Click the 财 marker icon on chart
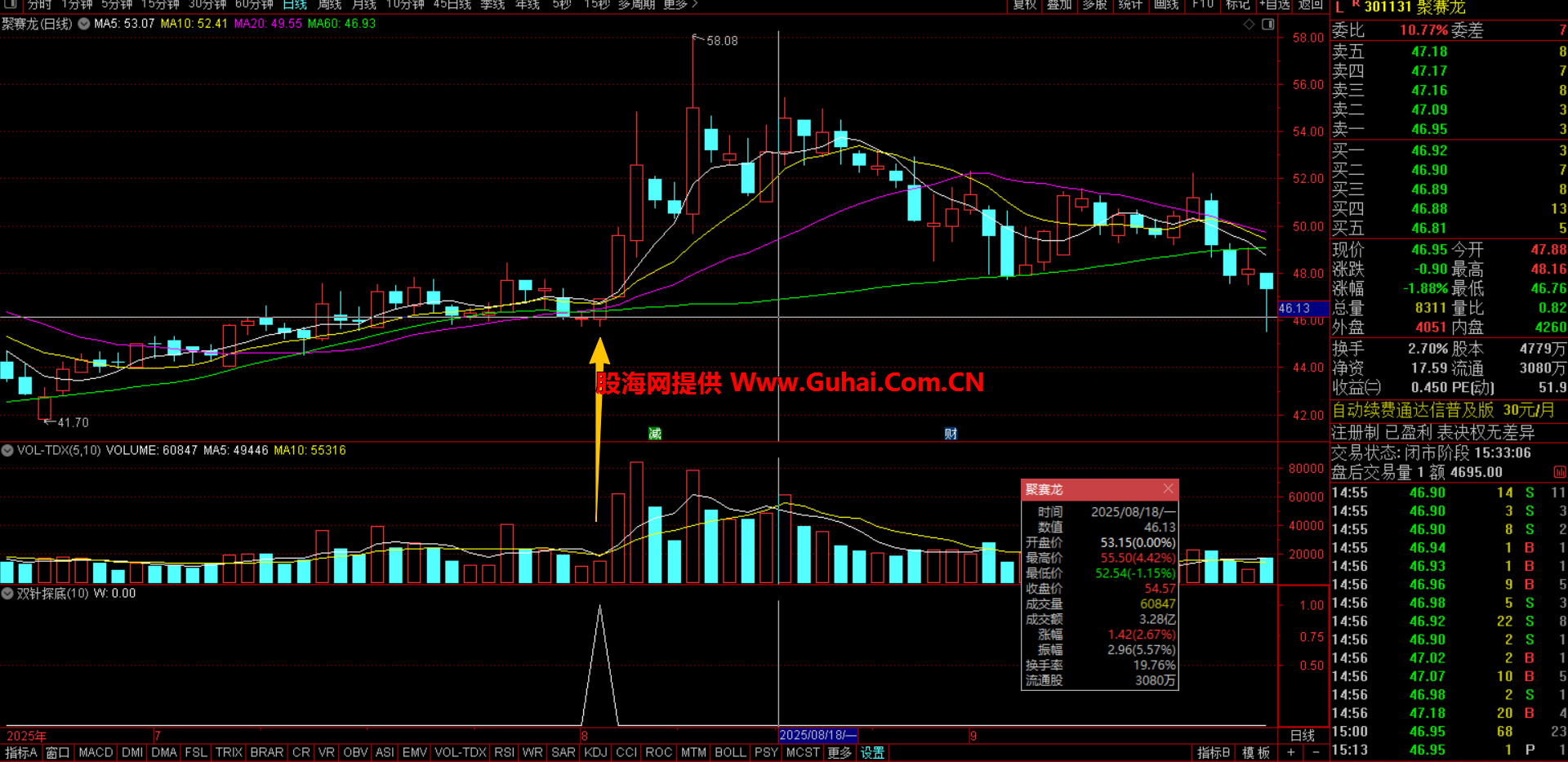 pos(951,434)
